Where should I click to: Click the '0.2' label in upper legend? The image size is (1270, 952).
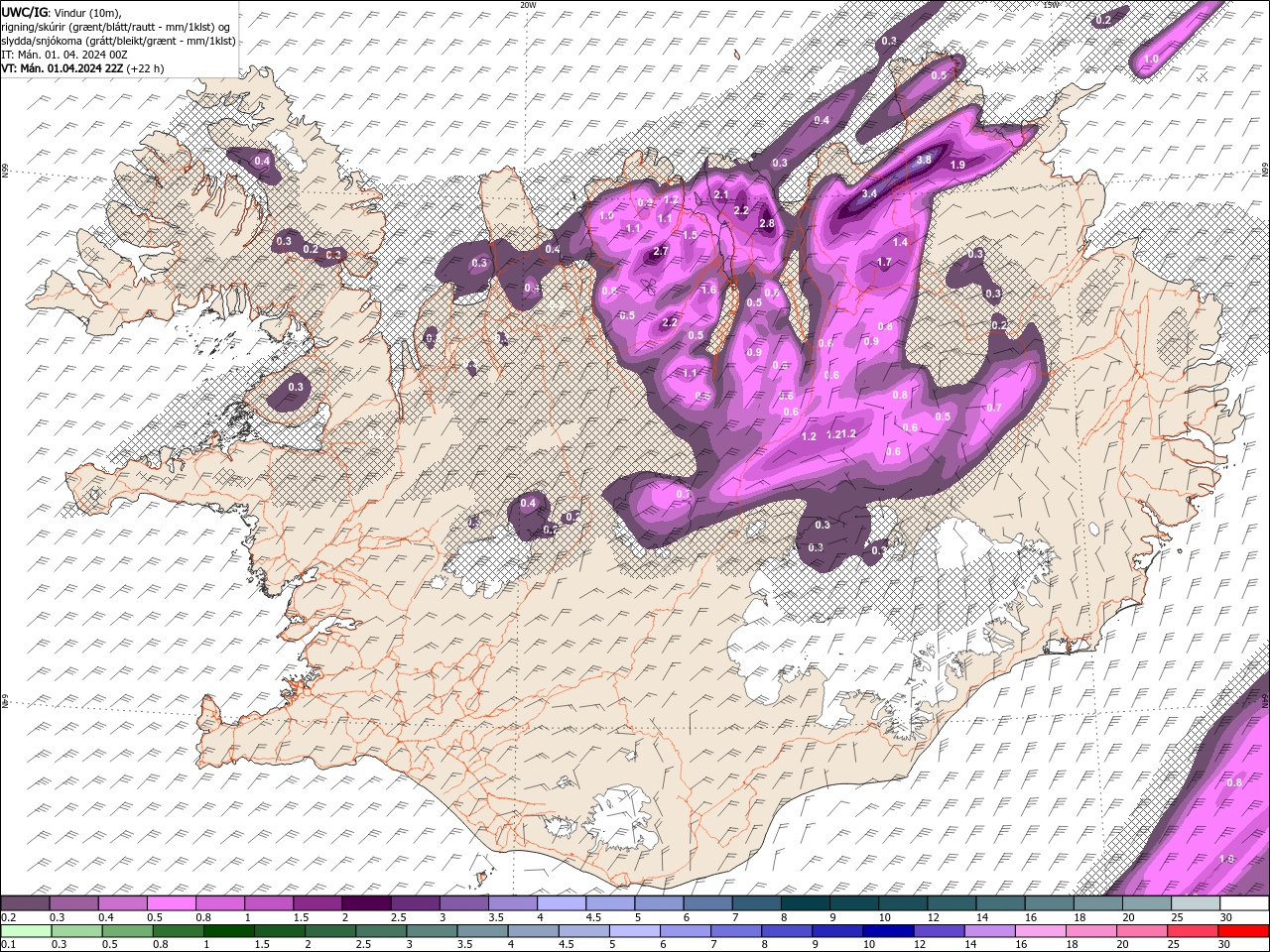coord(6,917)
